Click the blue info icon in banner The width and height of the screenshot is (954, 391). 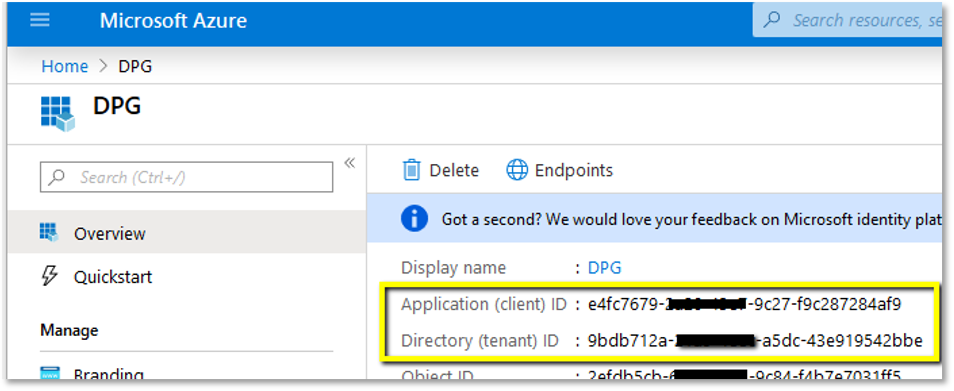(x=414, y=219)
